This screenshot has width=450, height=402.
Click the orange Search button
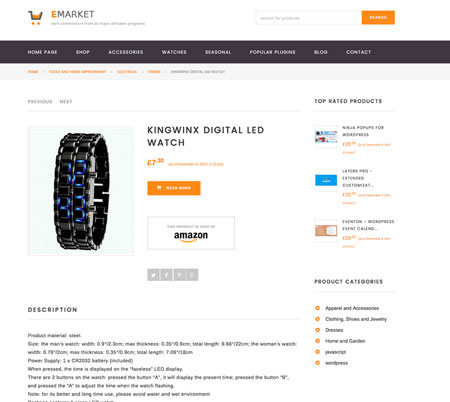(x=378, y=18)
